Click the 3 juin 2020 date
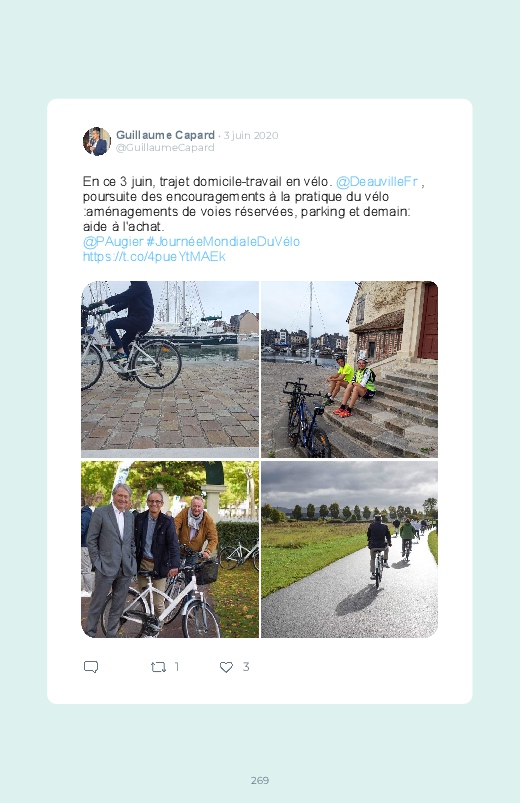This screenshot has height=803, width=520. tap(251, 136)
